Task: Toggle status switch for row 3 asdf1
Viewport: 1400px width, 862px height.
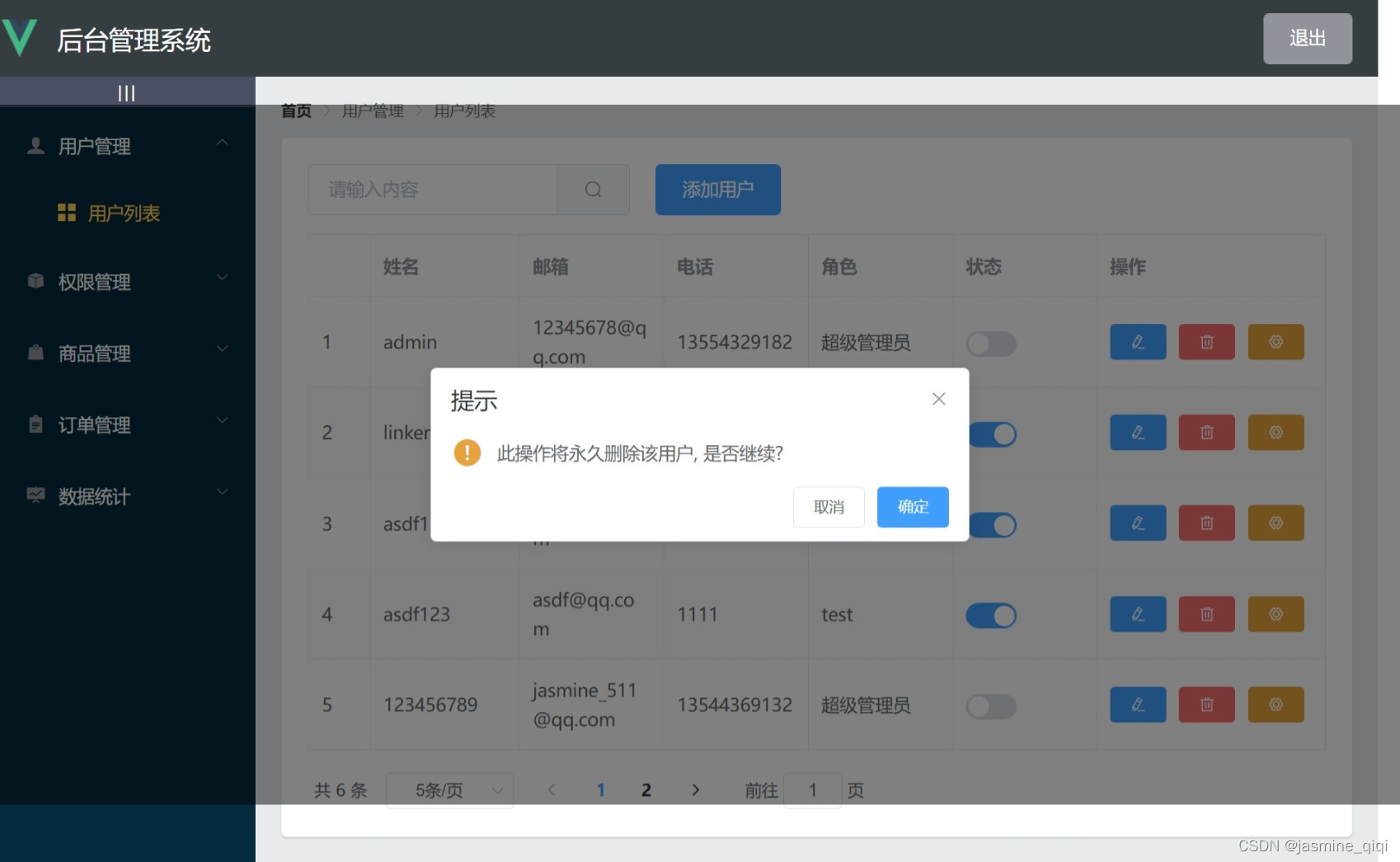Action: (993, 525)
